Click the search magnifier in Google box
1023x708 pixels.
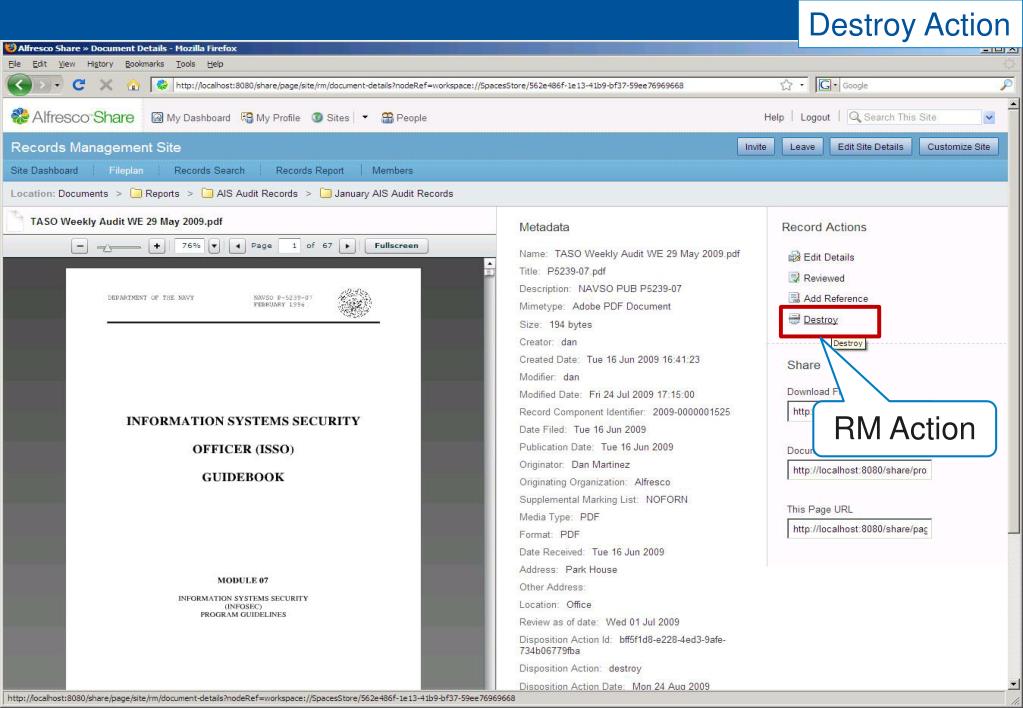click(1007, 85)
